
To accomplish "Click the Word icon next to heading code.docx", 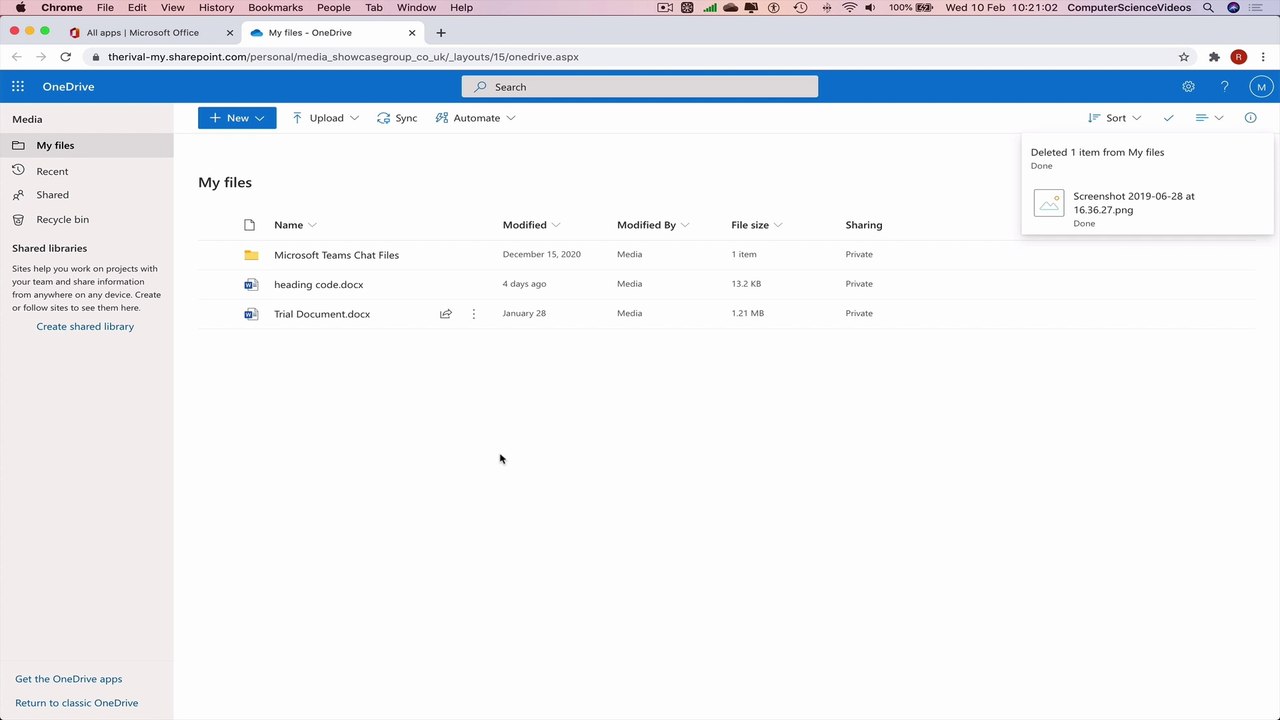I will (x=251, y=285).
